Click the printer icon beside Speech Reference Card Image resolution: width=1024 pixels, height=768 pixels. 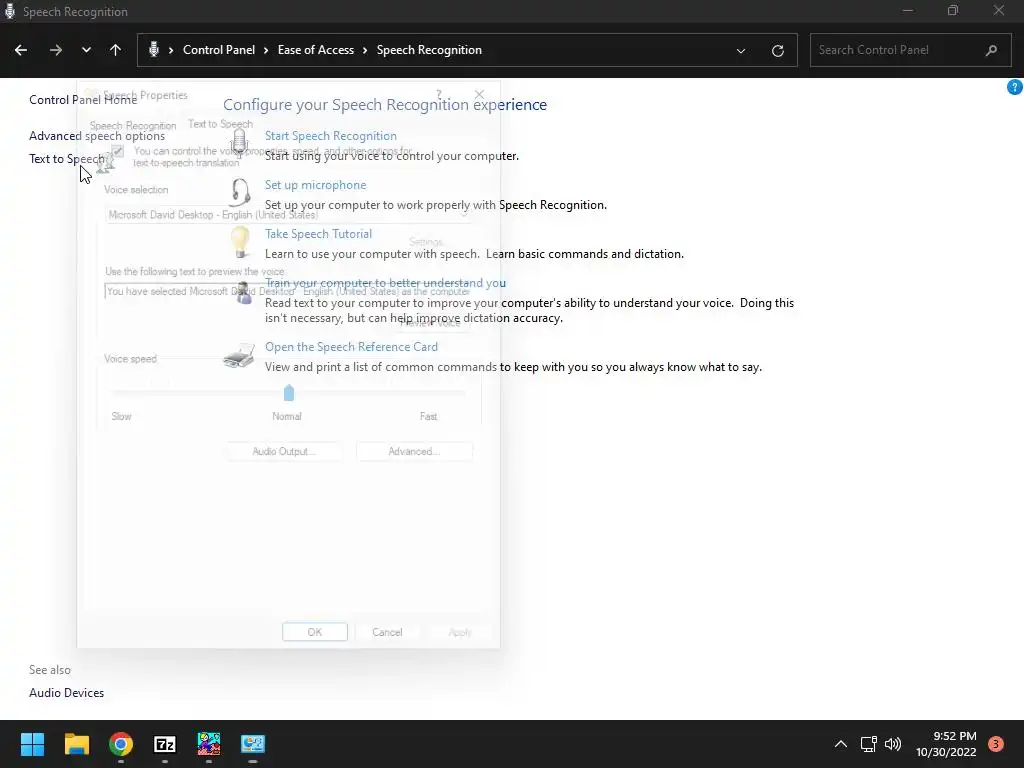pyautogui.click(x=239, y=356)
